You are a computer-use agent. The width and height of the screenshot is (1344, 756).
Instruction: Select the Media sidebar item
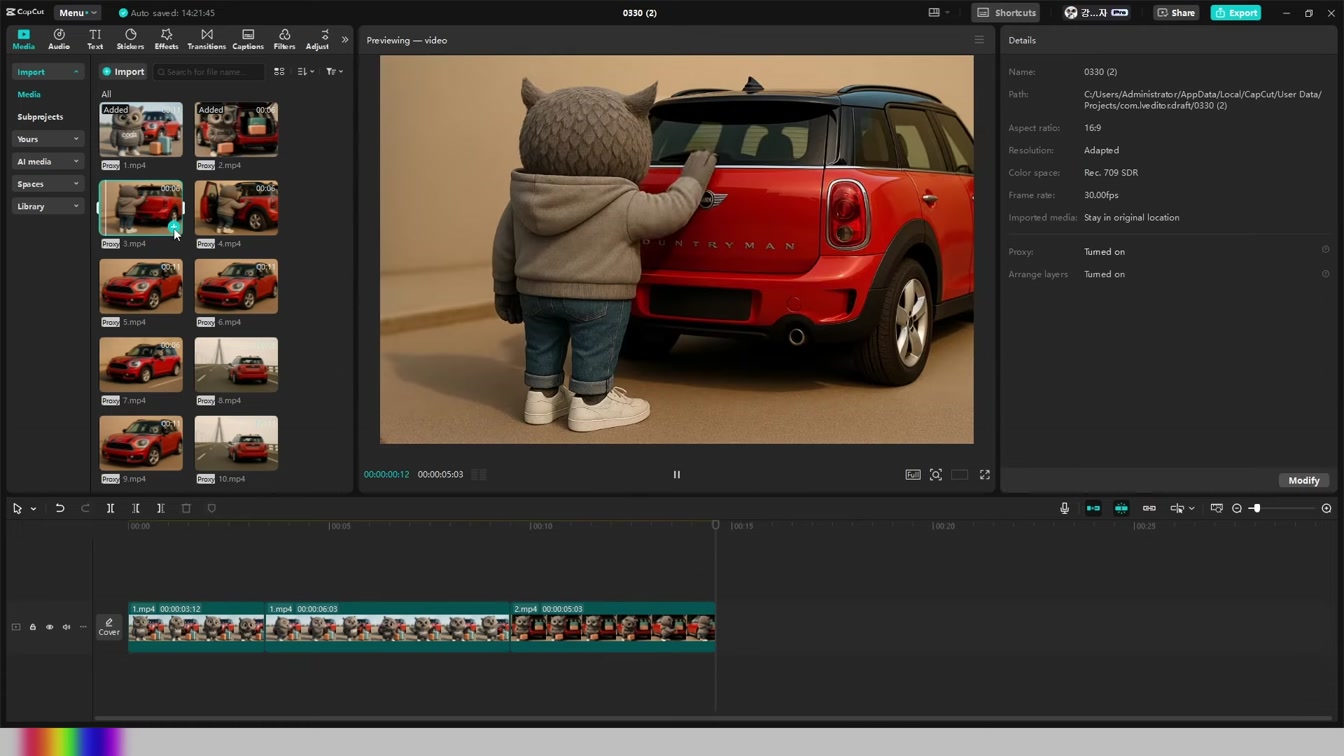point(29,94)
